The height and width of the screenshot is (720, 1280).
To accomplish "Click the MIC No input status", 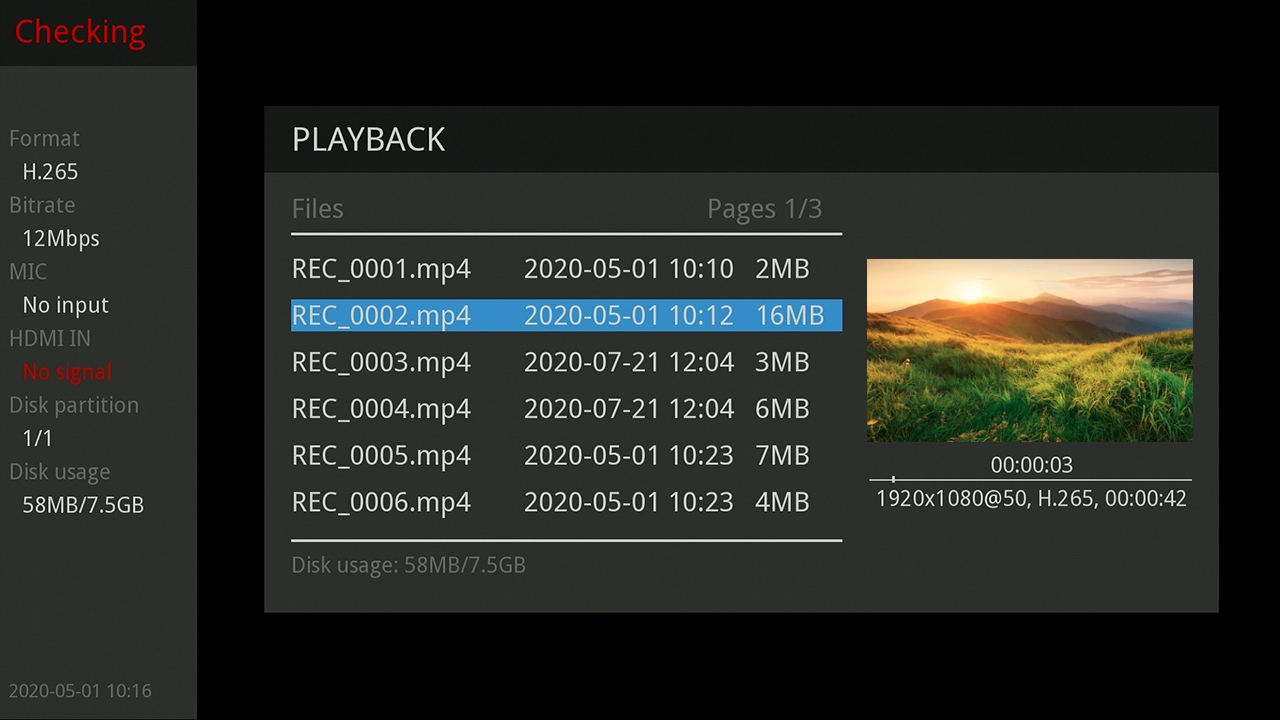I will point(65,305).
